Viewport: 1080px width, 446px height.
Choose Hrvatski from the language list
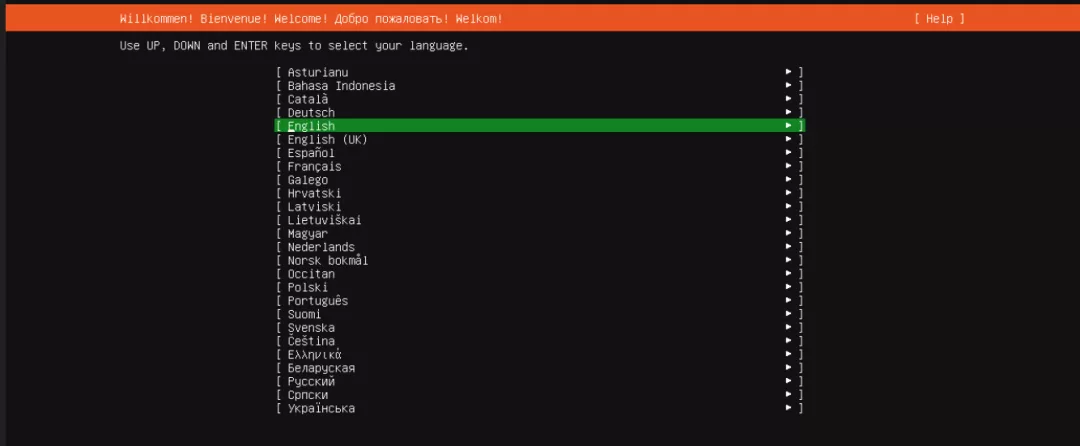[x=540, y=193]
